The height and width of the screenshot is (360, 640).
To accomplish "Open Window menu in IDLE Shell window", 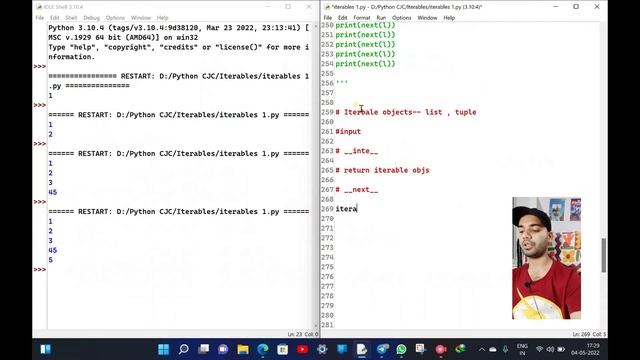I will [141, 18].
